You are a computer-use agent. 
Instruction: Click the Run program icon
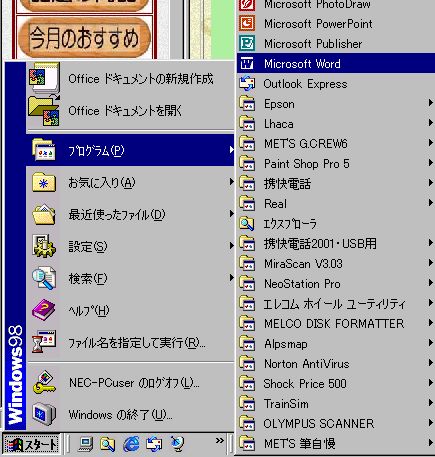click(x=44, y=342)
